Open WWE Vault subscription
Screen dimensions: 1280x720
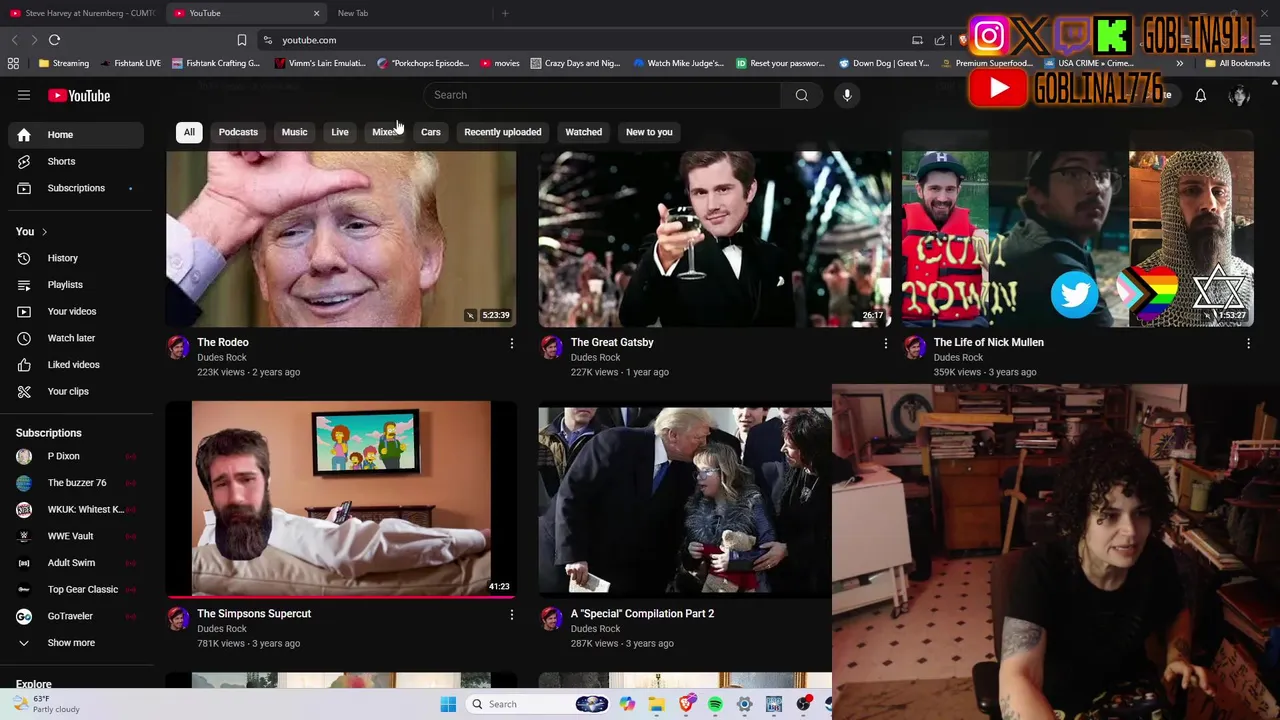click(77, 536)
